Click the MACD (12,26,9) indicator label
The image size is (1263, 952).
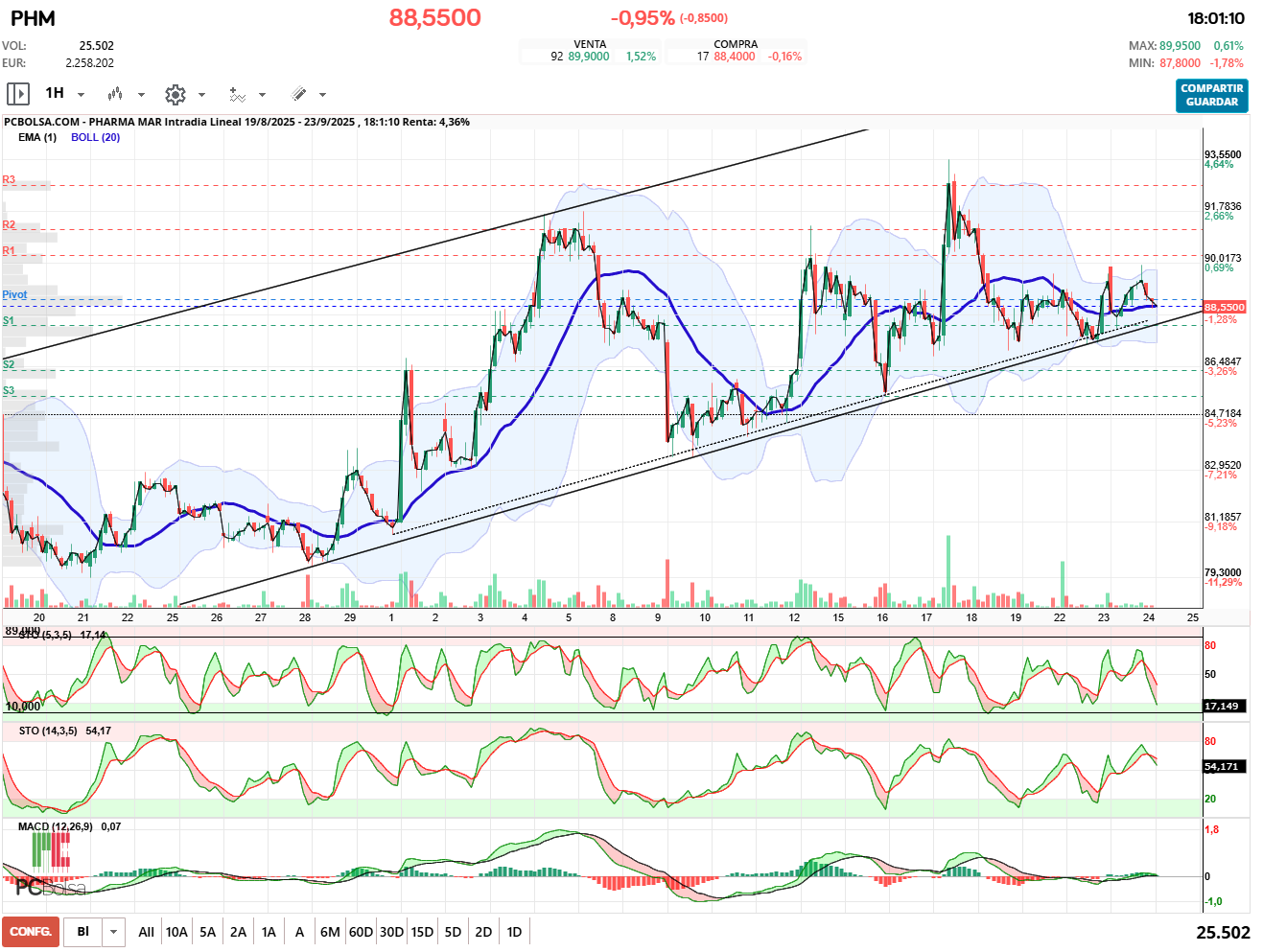56,826
